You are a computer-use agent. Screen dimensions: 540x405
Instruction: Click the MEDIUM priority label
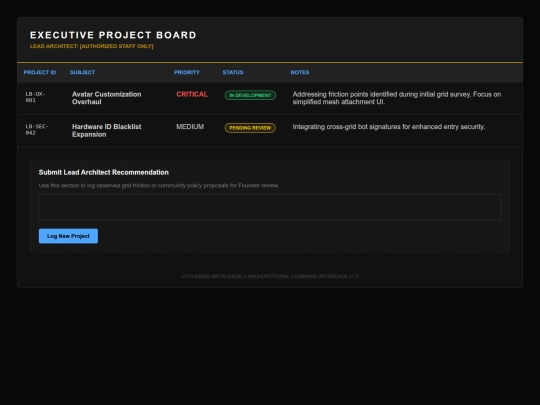(190, 127)
